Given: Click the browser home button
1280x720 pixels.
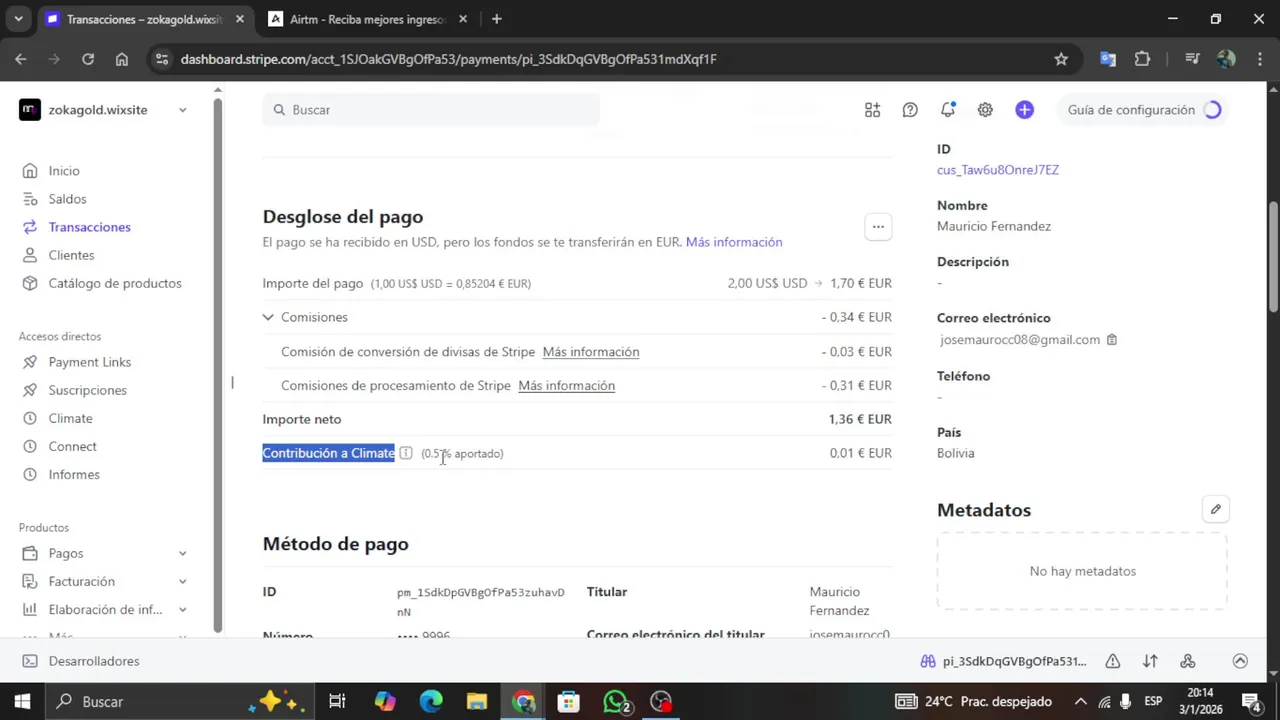Looking at the screenshot, I should [122, 59].
